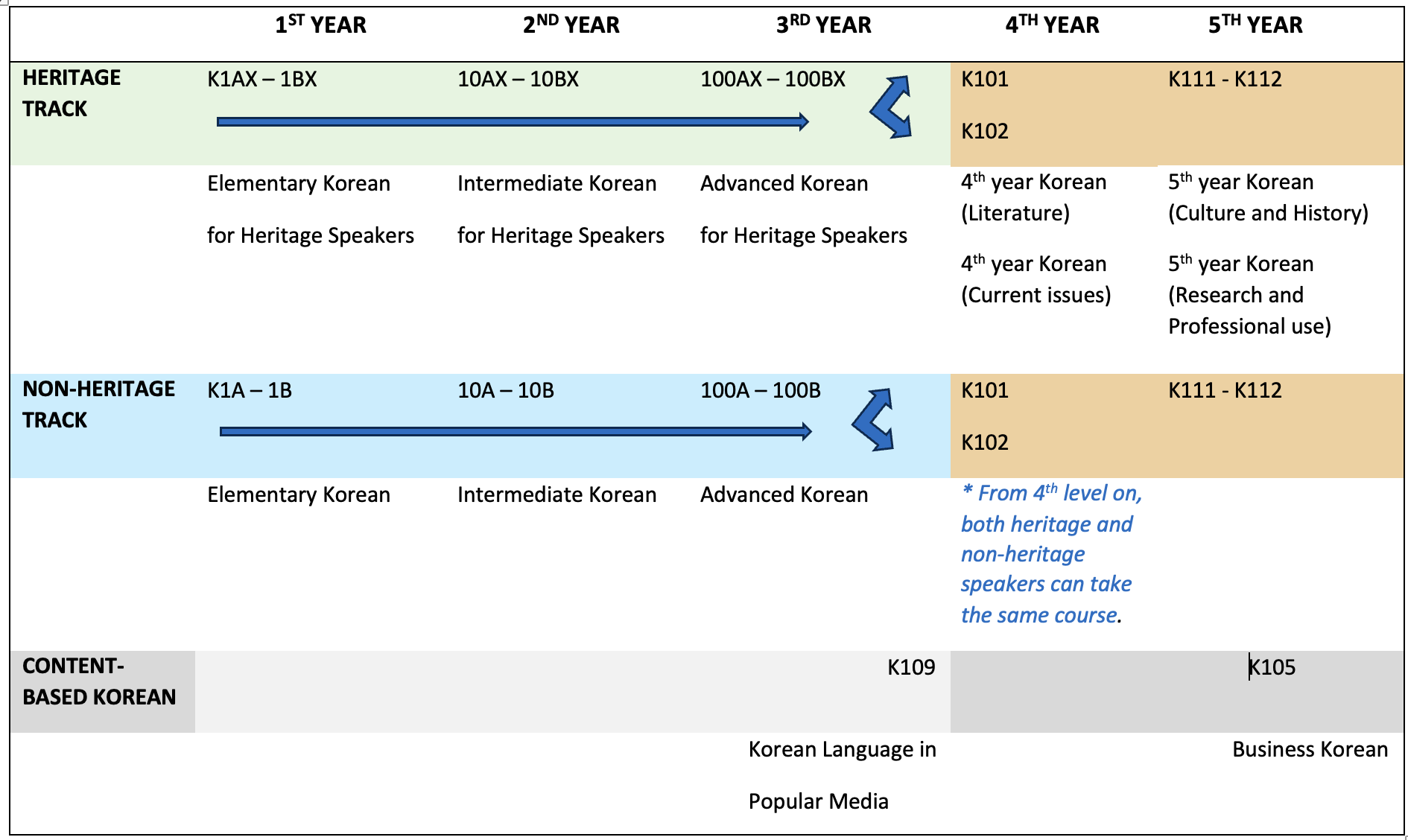This screenshot has width=1408, height=840.
Task: Select the 4th year Korean (Current issues) text
Action: [x=1035, y=279]
